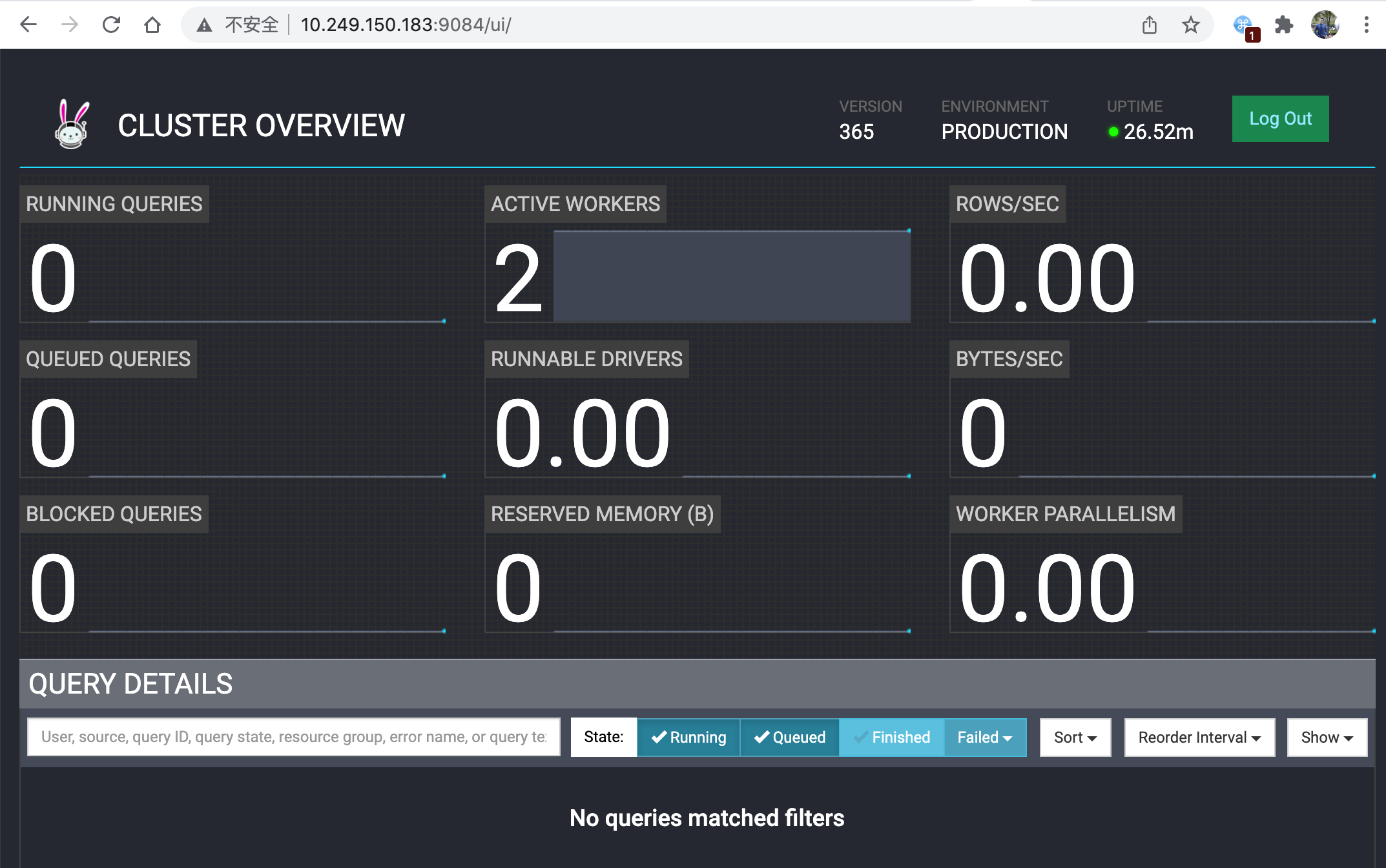Open the Show dropdown
The image size is (1386, 868).
tap(1327, 737)
